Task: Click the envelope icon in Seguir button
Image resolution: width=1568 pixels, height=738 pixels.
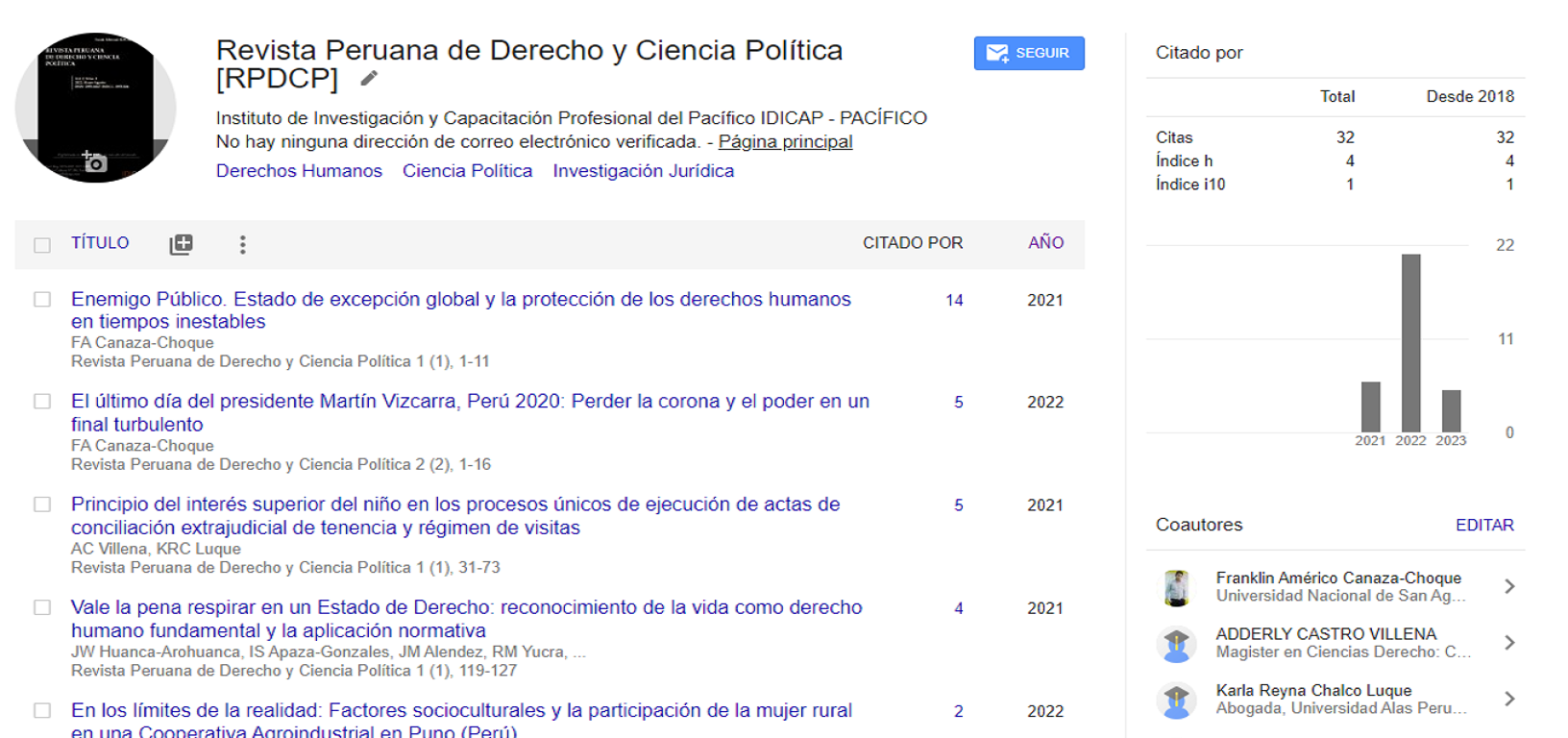Action: pos(997,53)
